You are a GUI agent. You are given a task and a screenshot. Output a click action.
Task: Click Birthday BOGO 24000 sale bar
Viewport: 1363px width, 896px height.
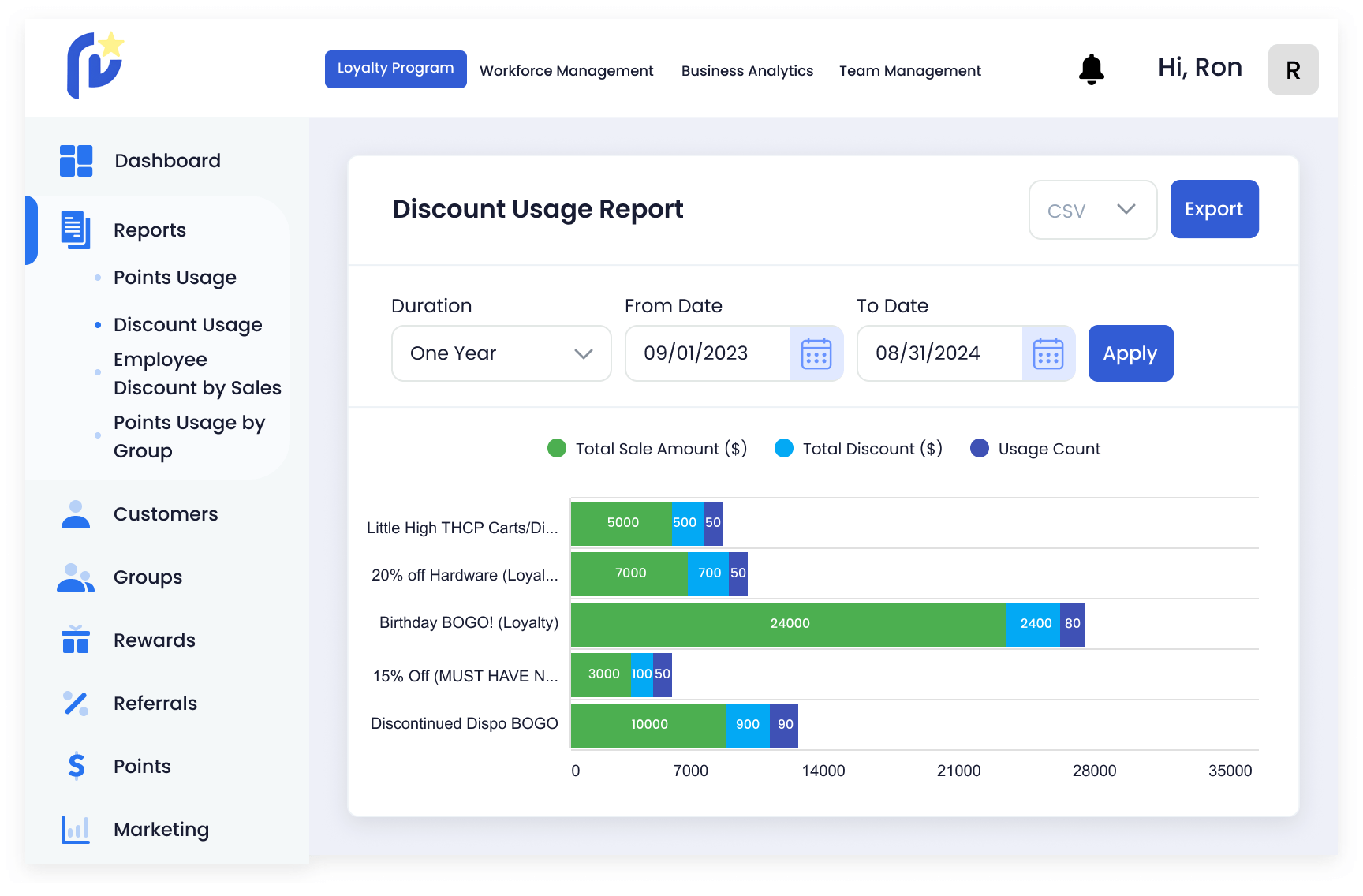coord(789,624)
